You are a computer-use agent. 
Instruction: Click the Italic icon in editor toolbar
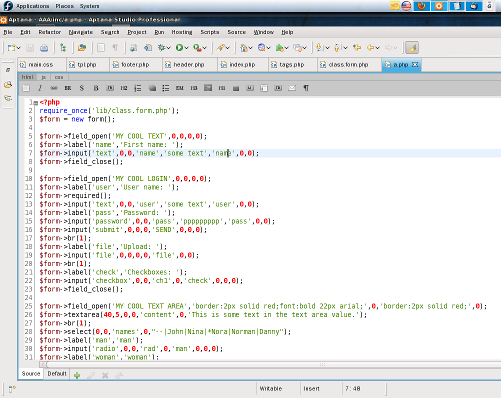tap(40, 88)
